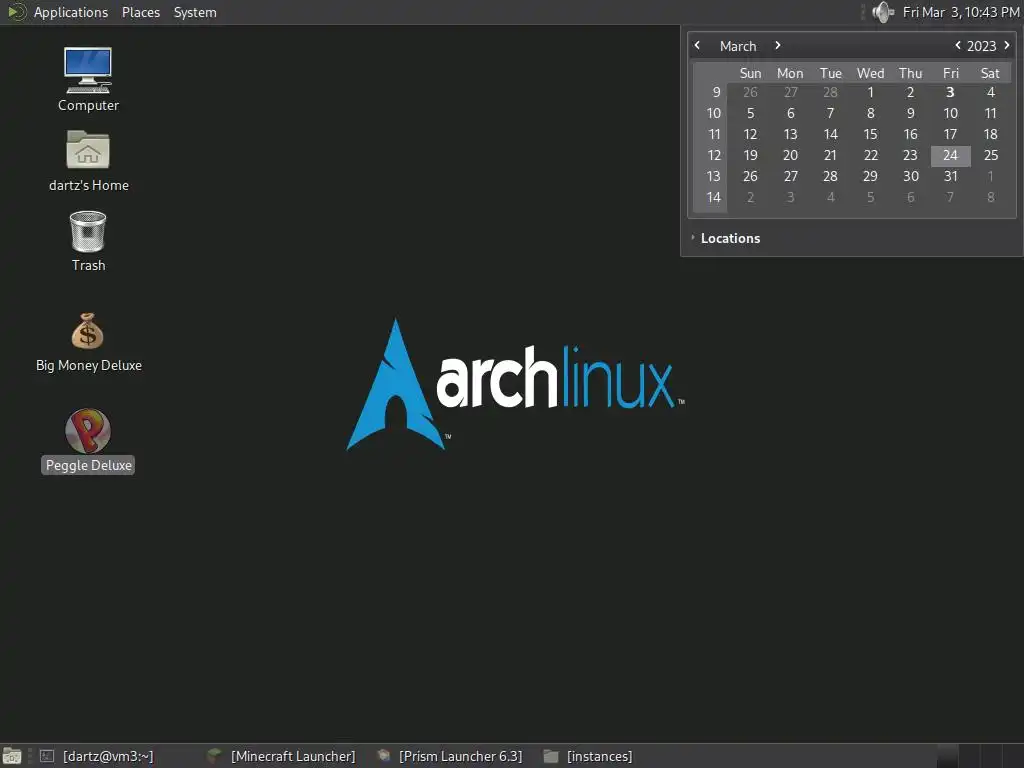Click the MATE menu logo icon
The height and width of the screenshot is (768, 1024).
pyautogui.click(x=16, y=12)
